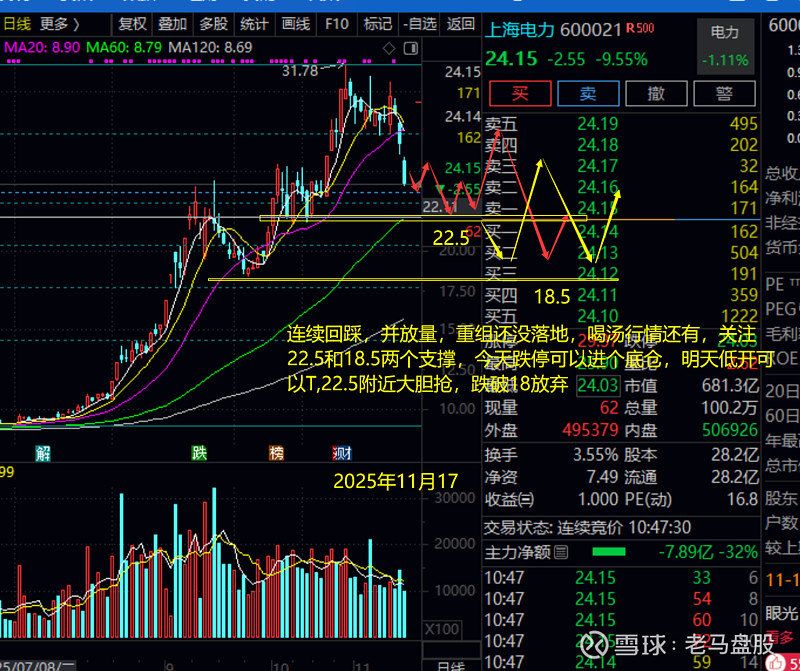Click the 总量 value 100.2万
This screenshot has width=800, height=671.
pos(730,408)
